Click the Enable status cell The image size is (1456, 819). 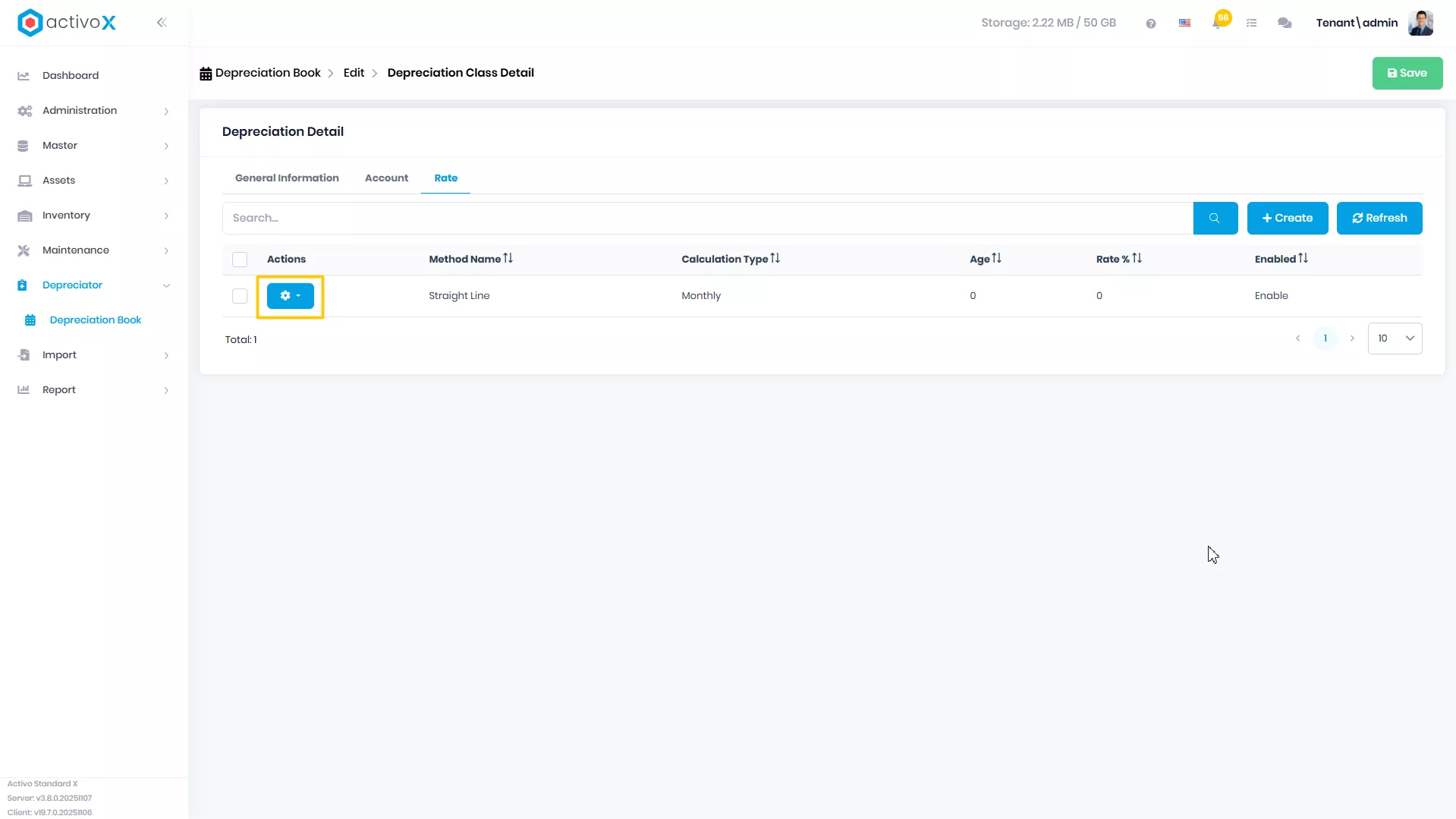1272,296
